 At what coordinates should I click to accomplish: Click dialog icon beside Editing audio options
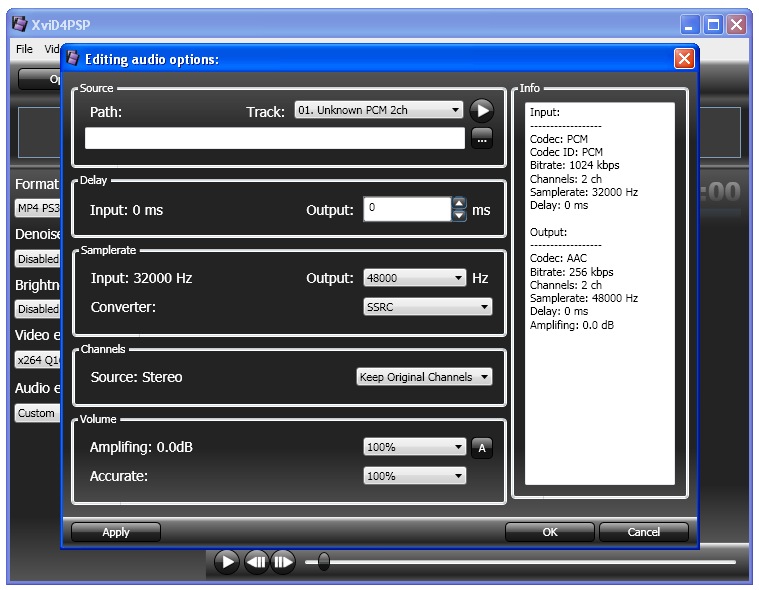73,58
